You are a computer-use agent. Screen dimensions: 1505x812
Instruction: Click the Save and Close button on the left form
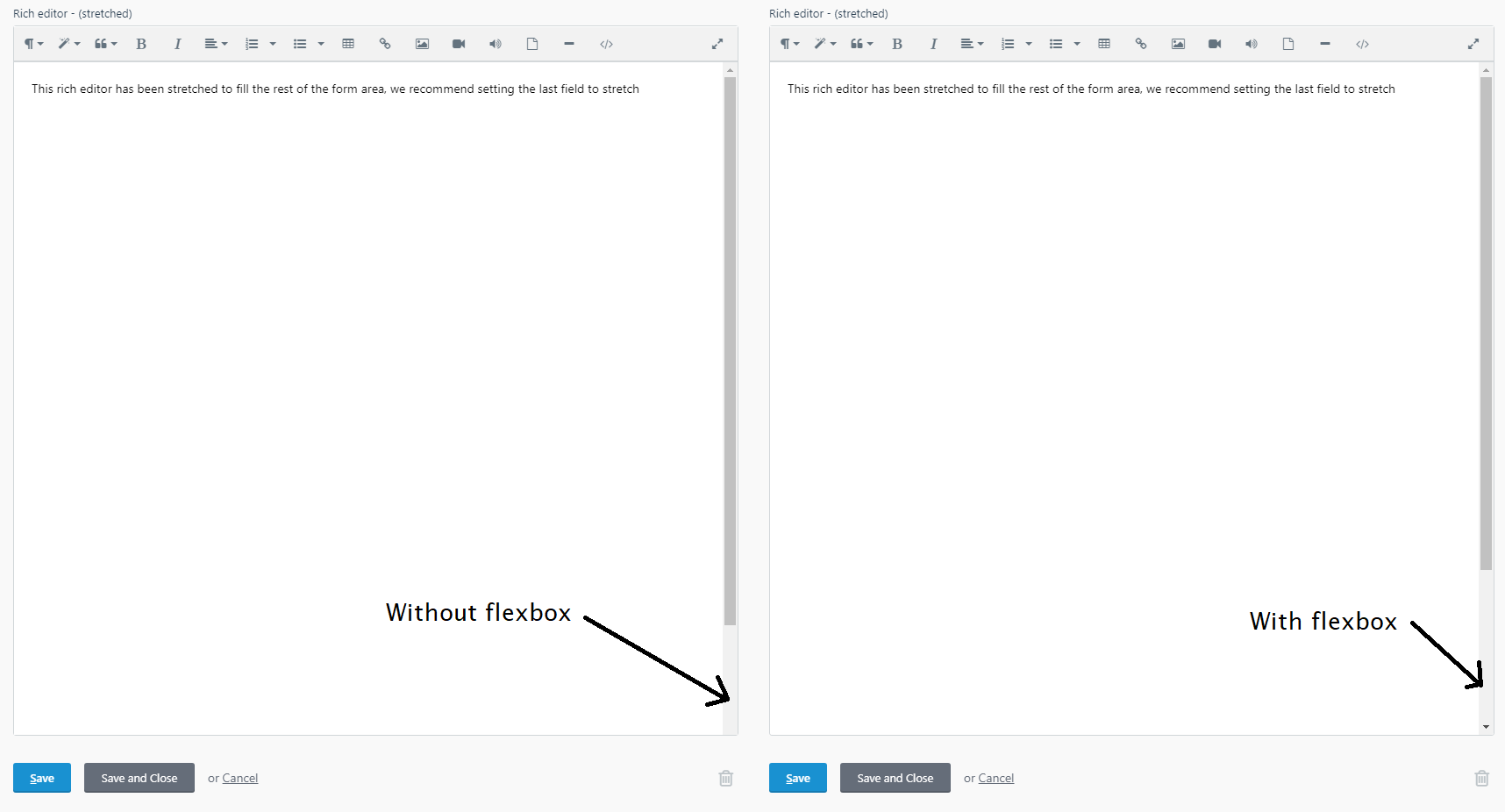point(139,778)
